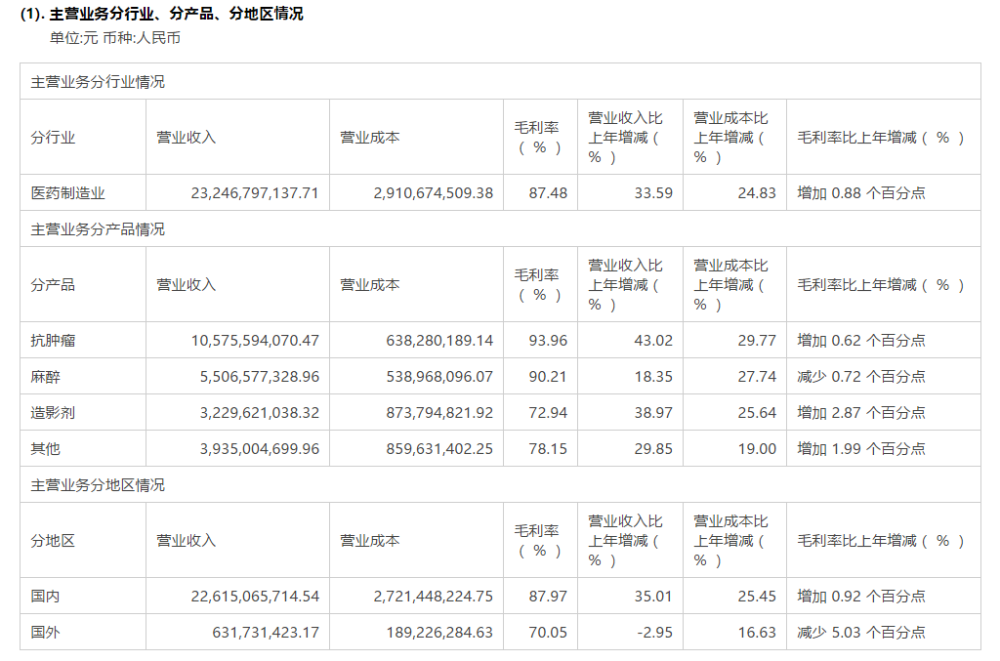Click revenue growth value 29.85
This screenshot has height=661, width=1000.
653,449
